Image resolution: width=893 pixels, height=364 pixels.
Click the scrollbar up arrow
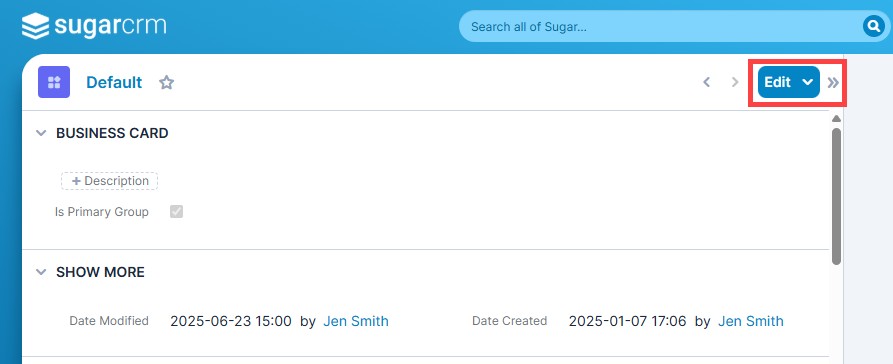(836, 118)
